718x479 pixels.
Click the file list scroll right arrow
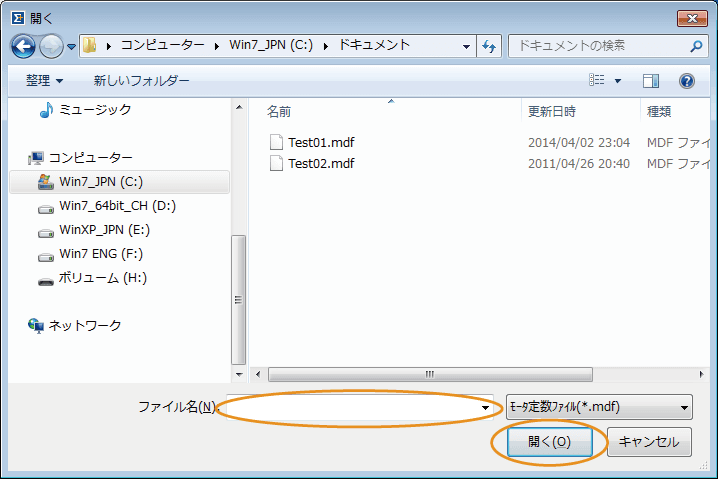coord(702,375)
